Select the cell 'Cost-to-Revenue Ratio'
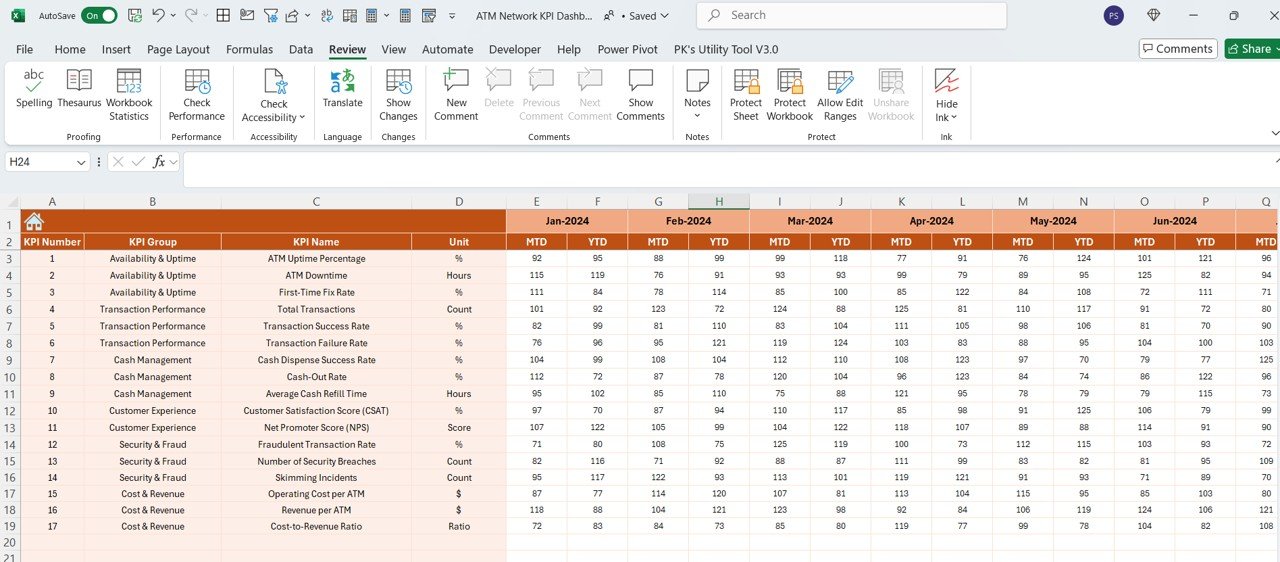The image size is (1280, 562). coord(316,527)
